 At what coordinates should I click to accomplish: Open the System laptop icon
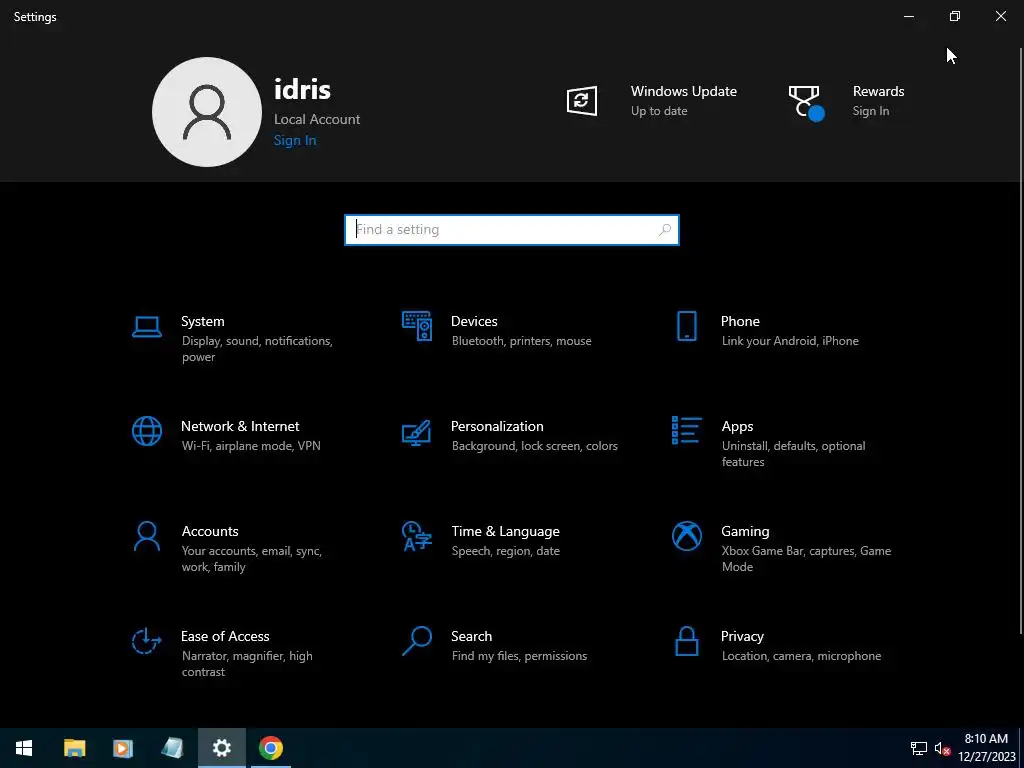(x=146, y=327)
